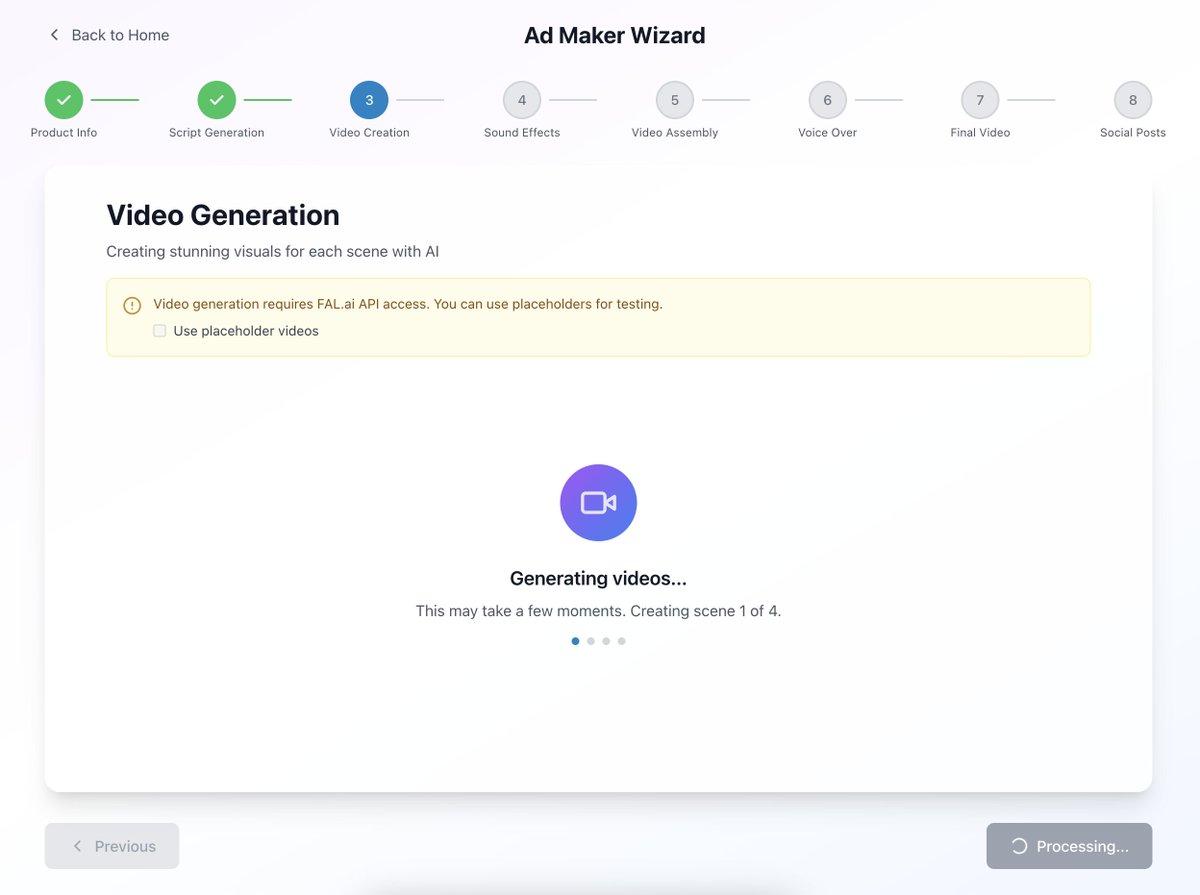
Task: Select the Voice Over step circle
Action: point(827,99)
